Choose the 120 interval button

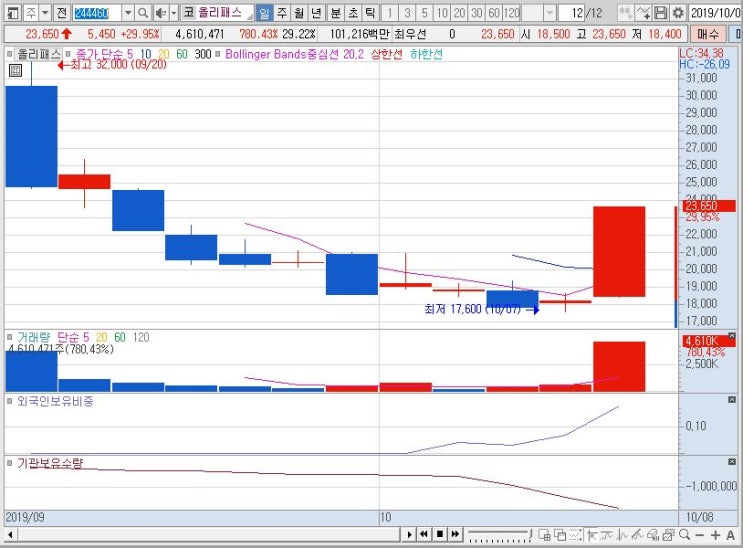coord(512,13)
